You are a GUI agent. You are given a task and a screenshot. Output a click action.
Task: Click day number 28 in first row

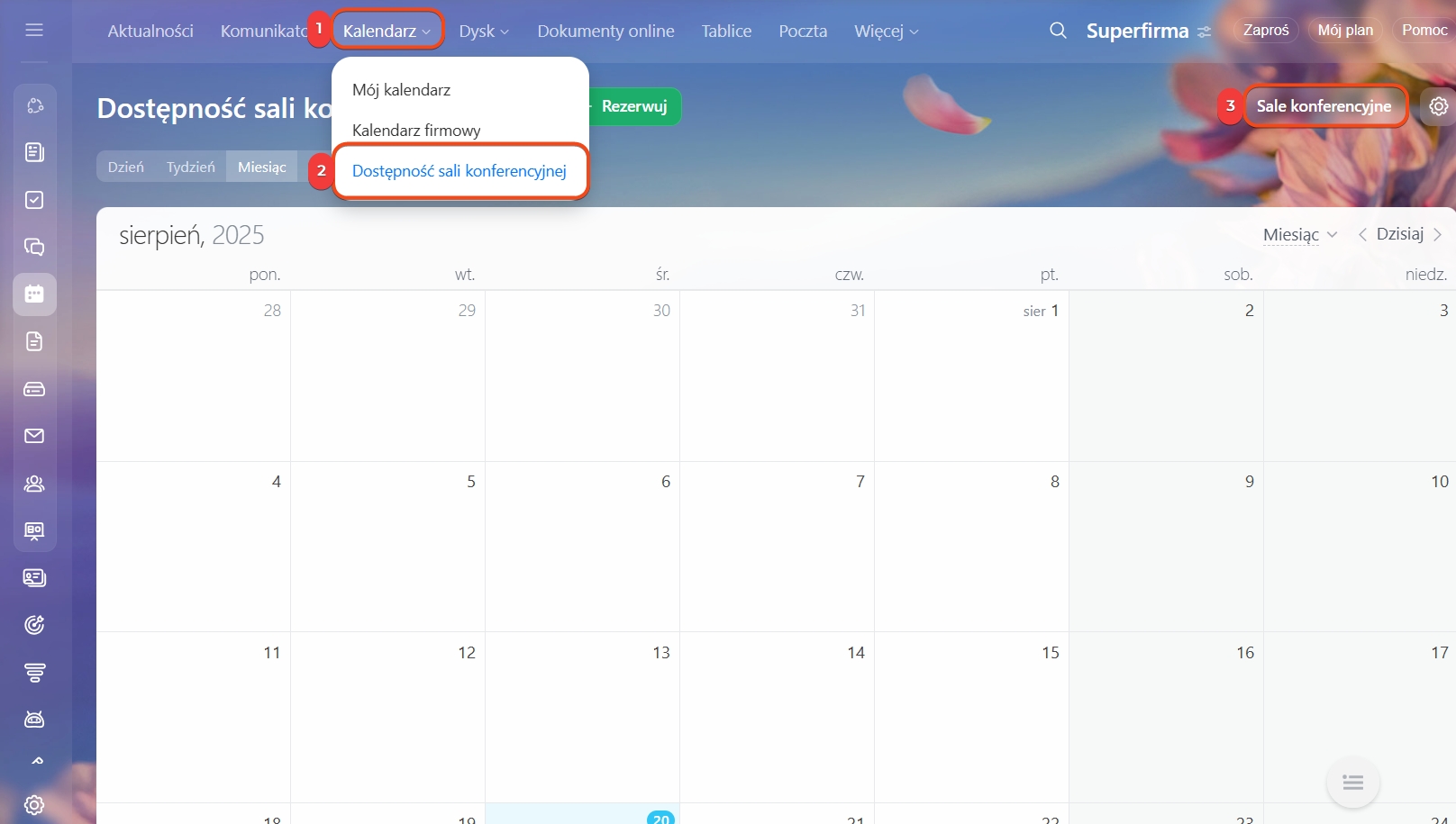point(272,310)
